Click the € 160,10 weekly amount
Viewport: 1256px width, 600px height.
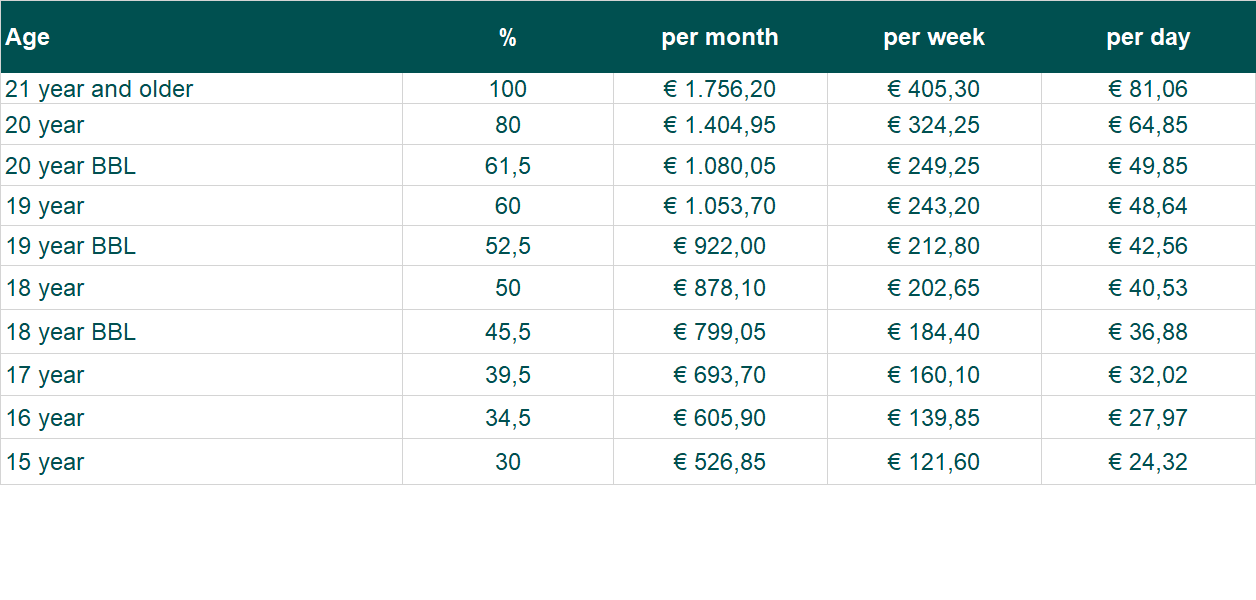[x=933, y=375]
